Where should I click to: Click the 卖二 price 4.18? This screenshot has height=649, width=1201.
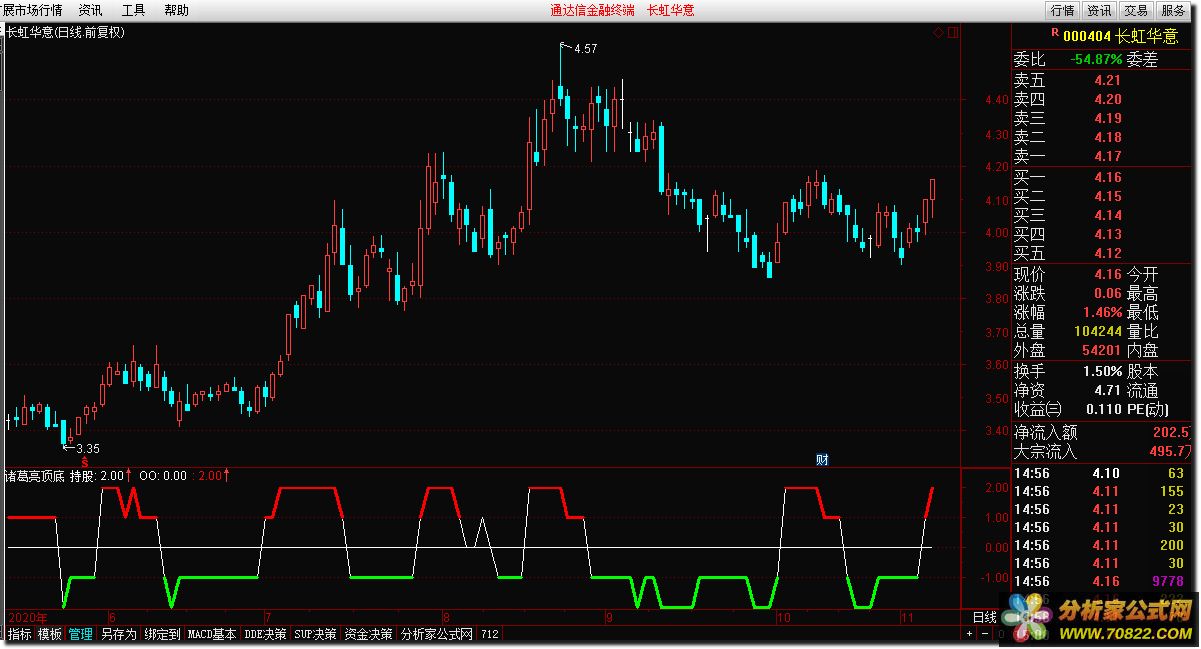pyautogui.click(x=1107, y=137)
